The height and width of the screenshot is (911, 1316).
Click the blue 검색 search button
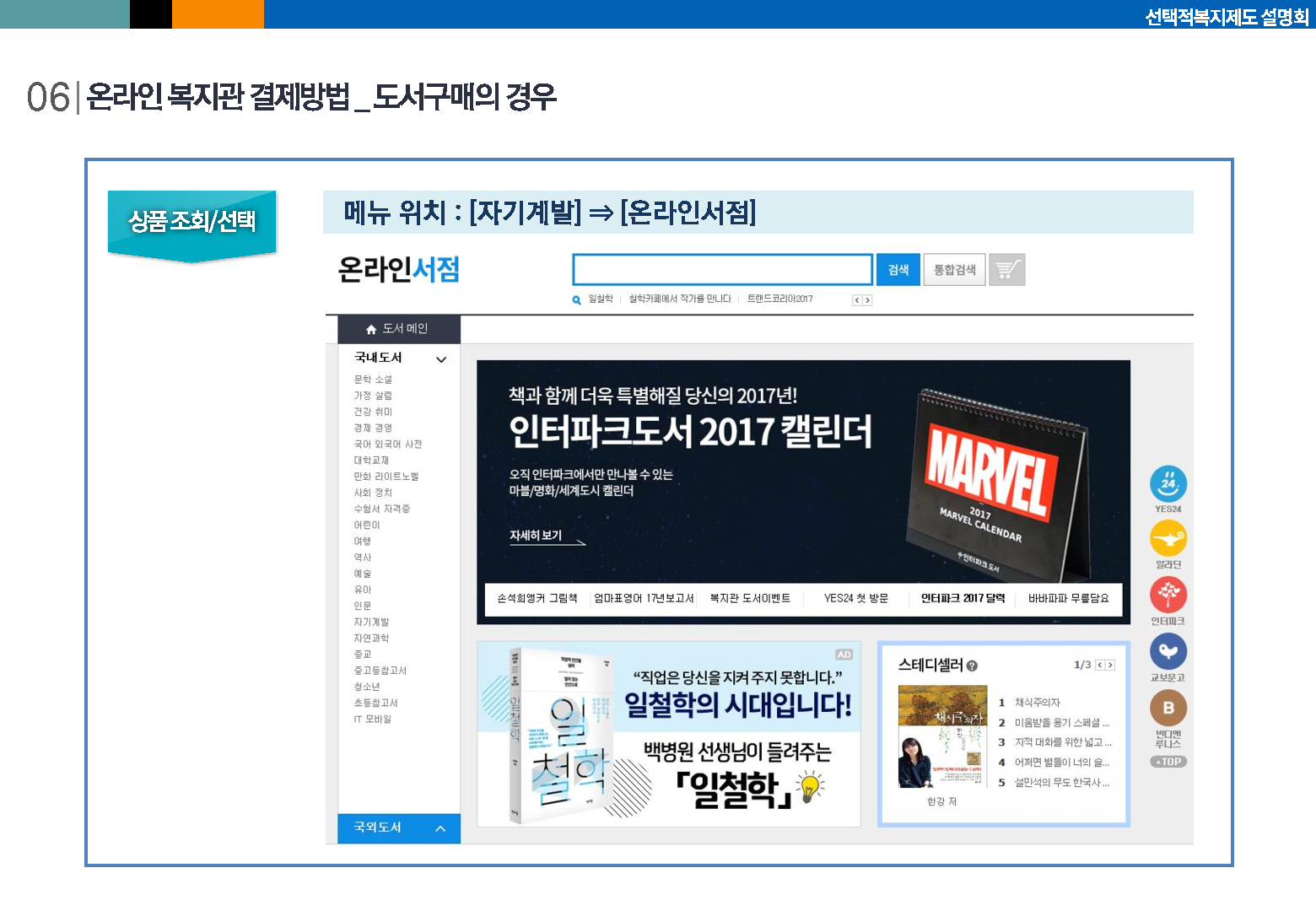point(898,270)
